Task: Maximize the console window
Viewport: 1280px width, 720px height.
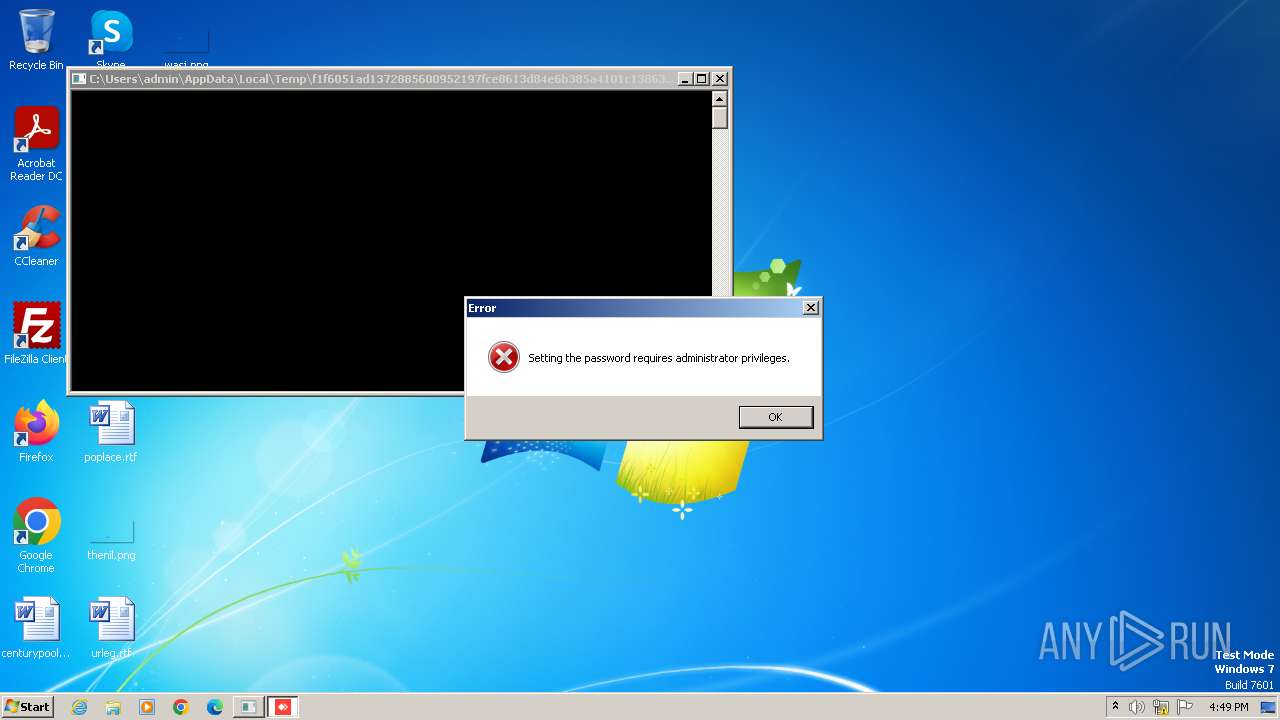Action: [702, 78]
